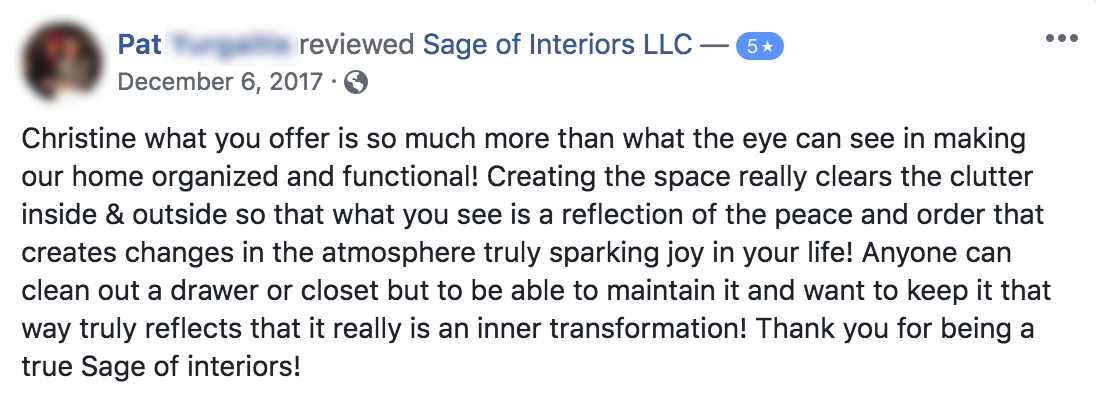The height and width of the screenshot is (398, 1096).
Task: Click the 5-star rating badge
Action: (760, 46)
